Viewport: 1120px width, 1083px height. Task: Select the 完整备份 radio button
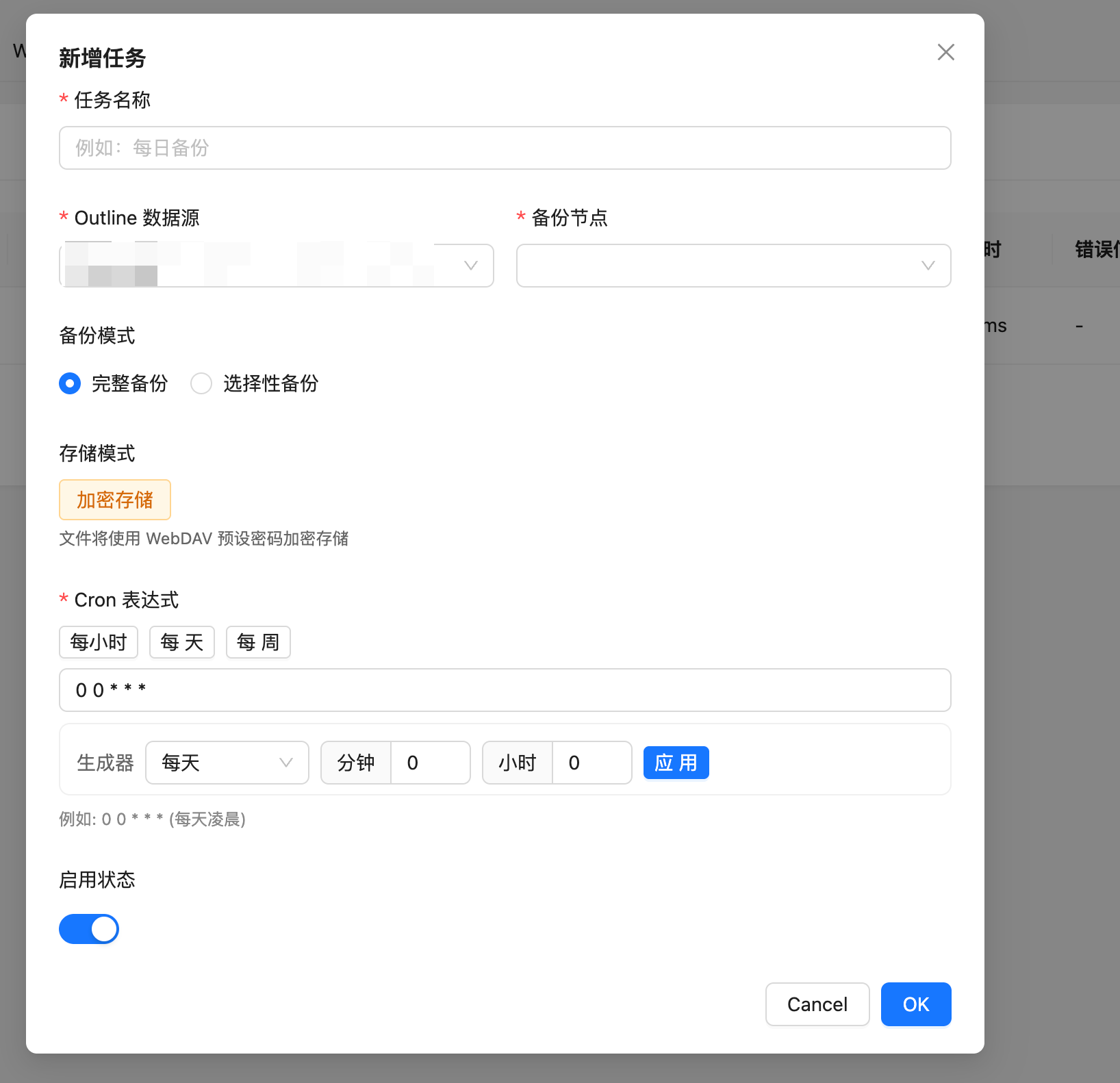click(x=70, y=383)
